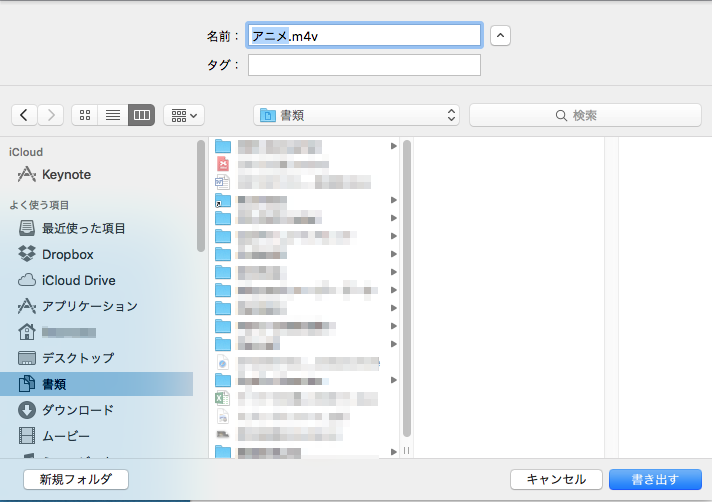Go forward to next folder
This screenshot has width=712, height=502.
[x=51, y=115]
